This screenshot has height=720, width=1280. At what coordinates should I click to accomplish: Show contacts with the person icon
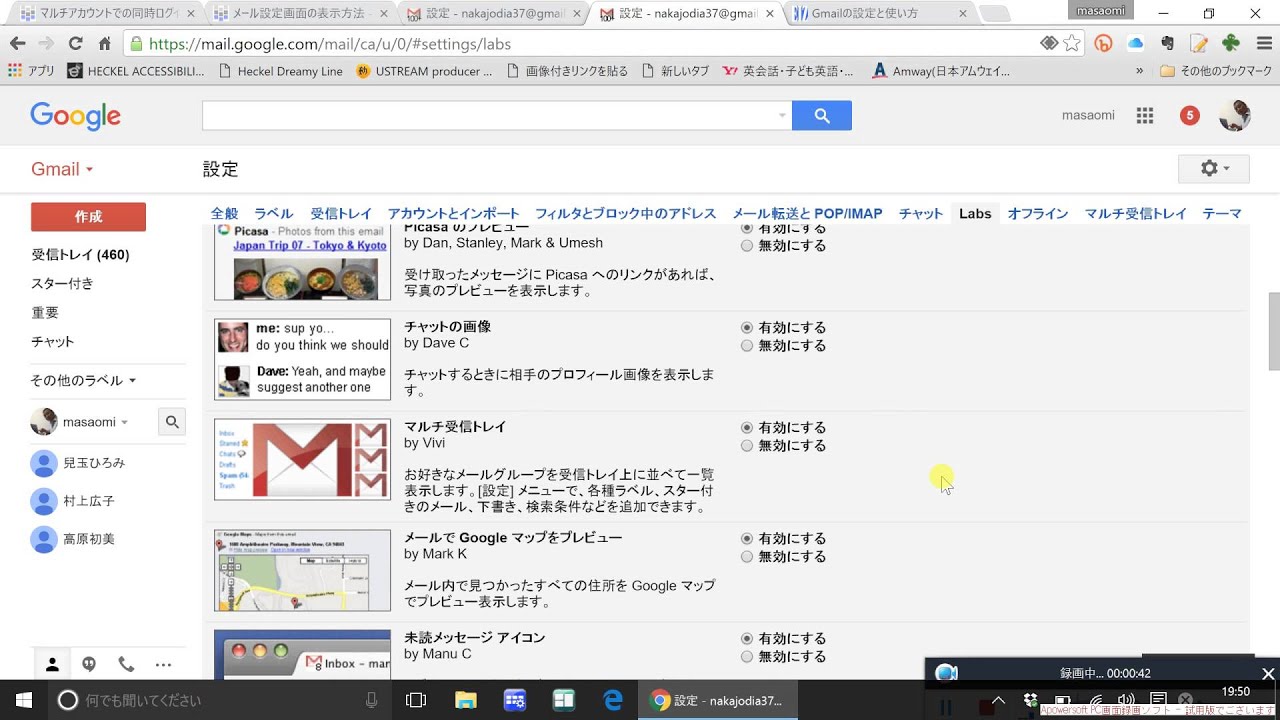point(52,664)
